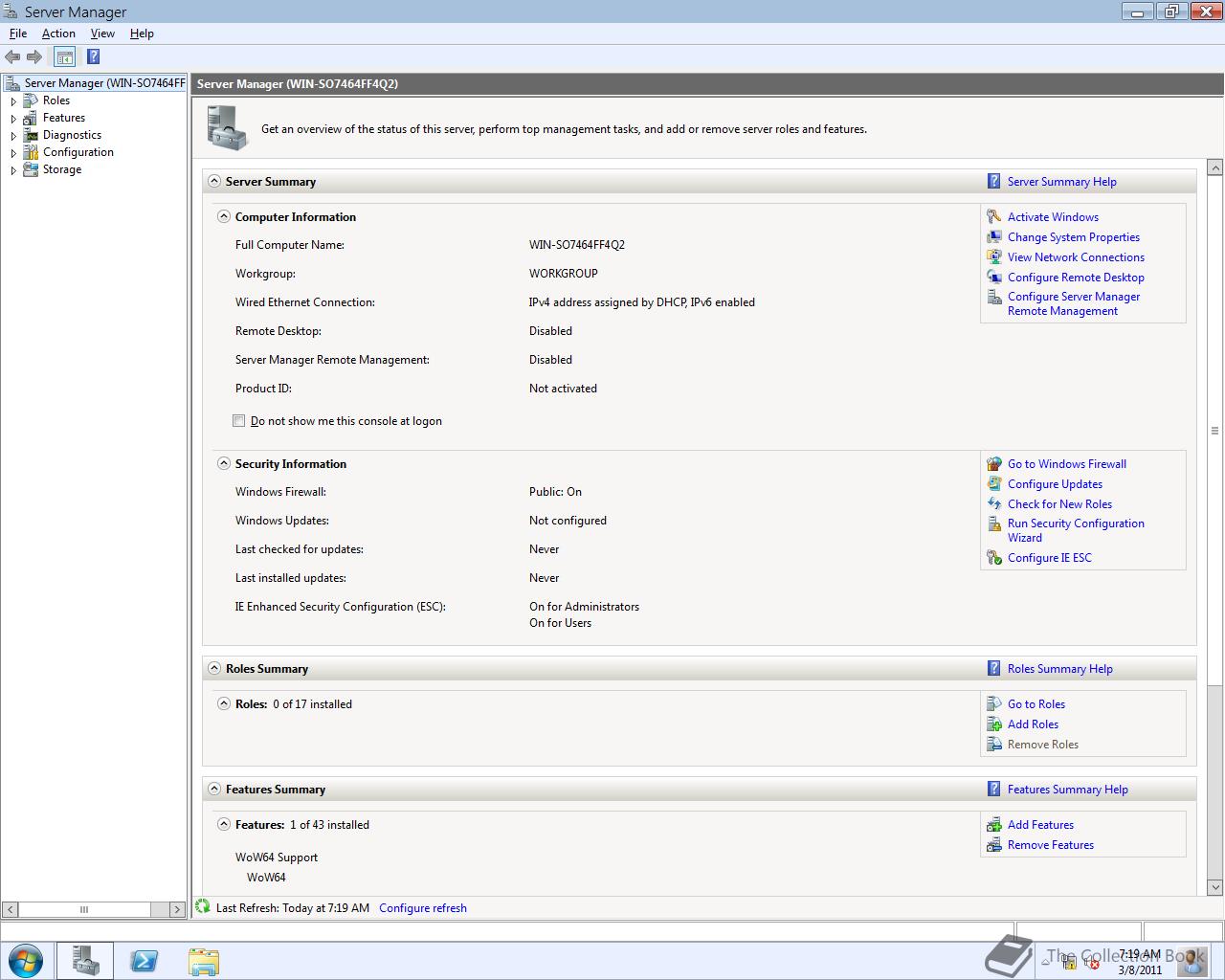Select the Diagnostics node icon in tree

(31, 135)
